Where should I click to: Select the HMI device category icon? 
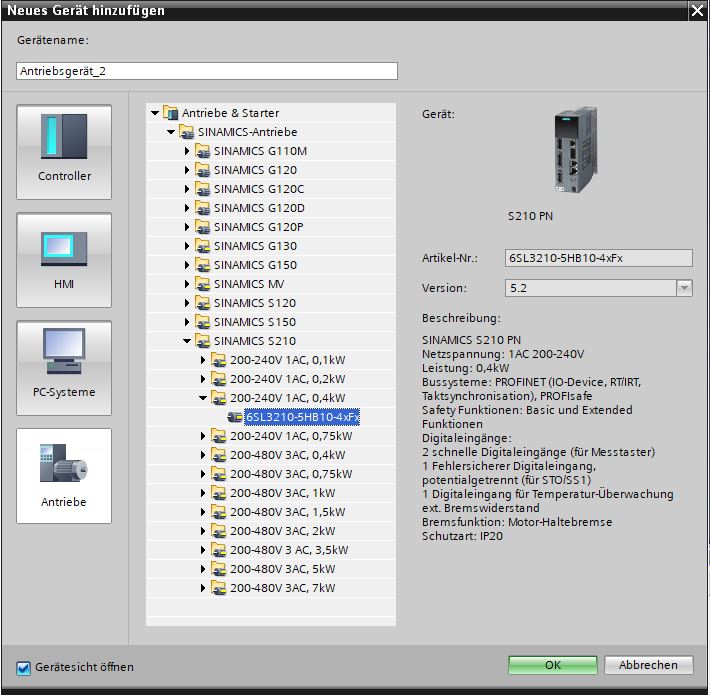pyautogui.click(x=64, y=259)
